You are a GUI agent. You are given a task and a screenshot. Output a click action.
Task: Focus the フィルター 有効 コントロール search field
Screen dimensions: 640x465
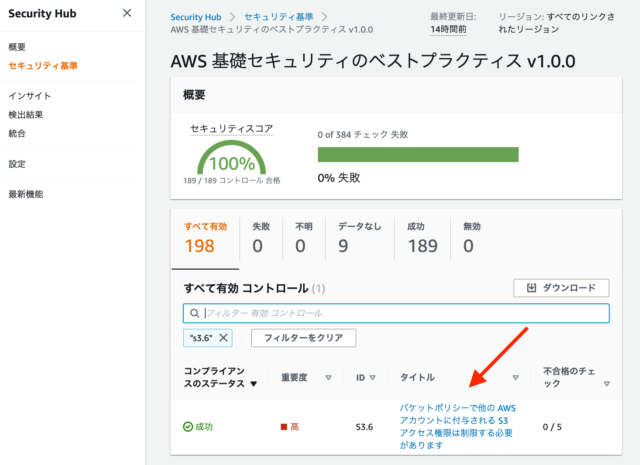tap(400, 313)
